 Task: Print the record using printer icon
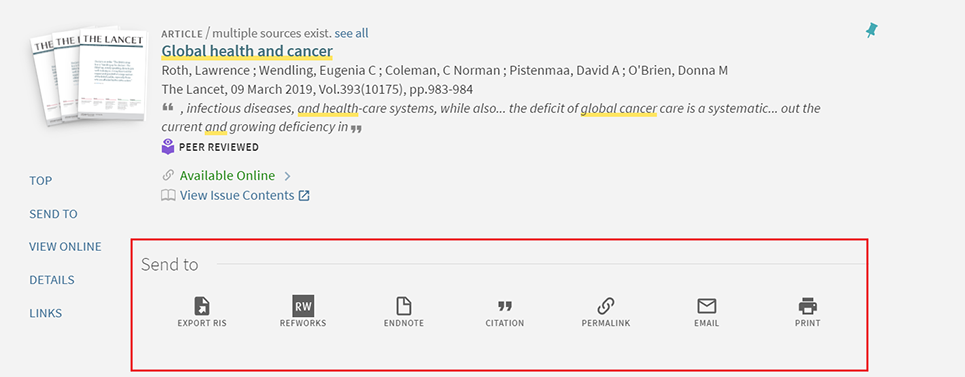[x=807, y=306]
